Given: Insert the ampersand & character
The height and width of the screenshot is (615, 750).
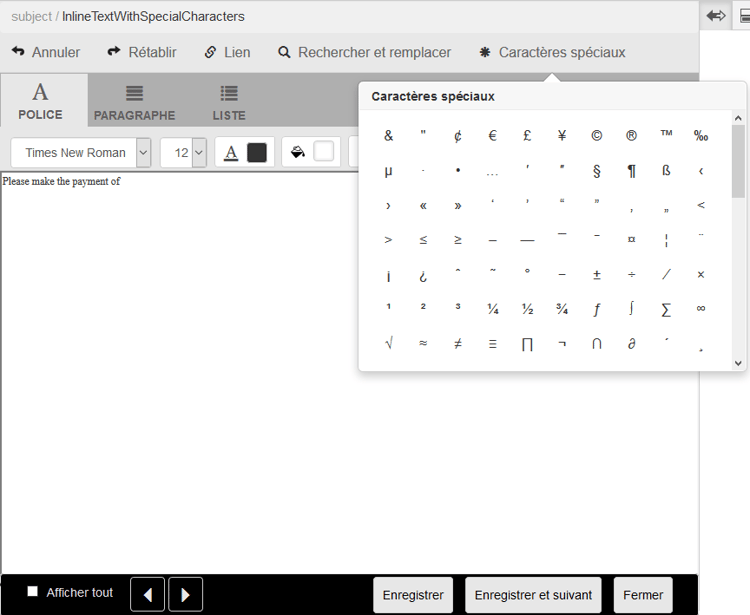Looking at the screenshot, I should click(x=388, y=136).
